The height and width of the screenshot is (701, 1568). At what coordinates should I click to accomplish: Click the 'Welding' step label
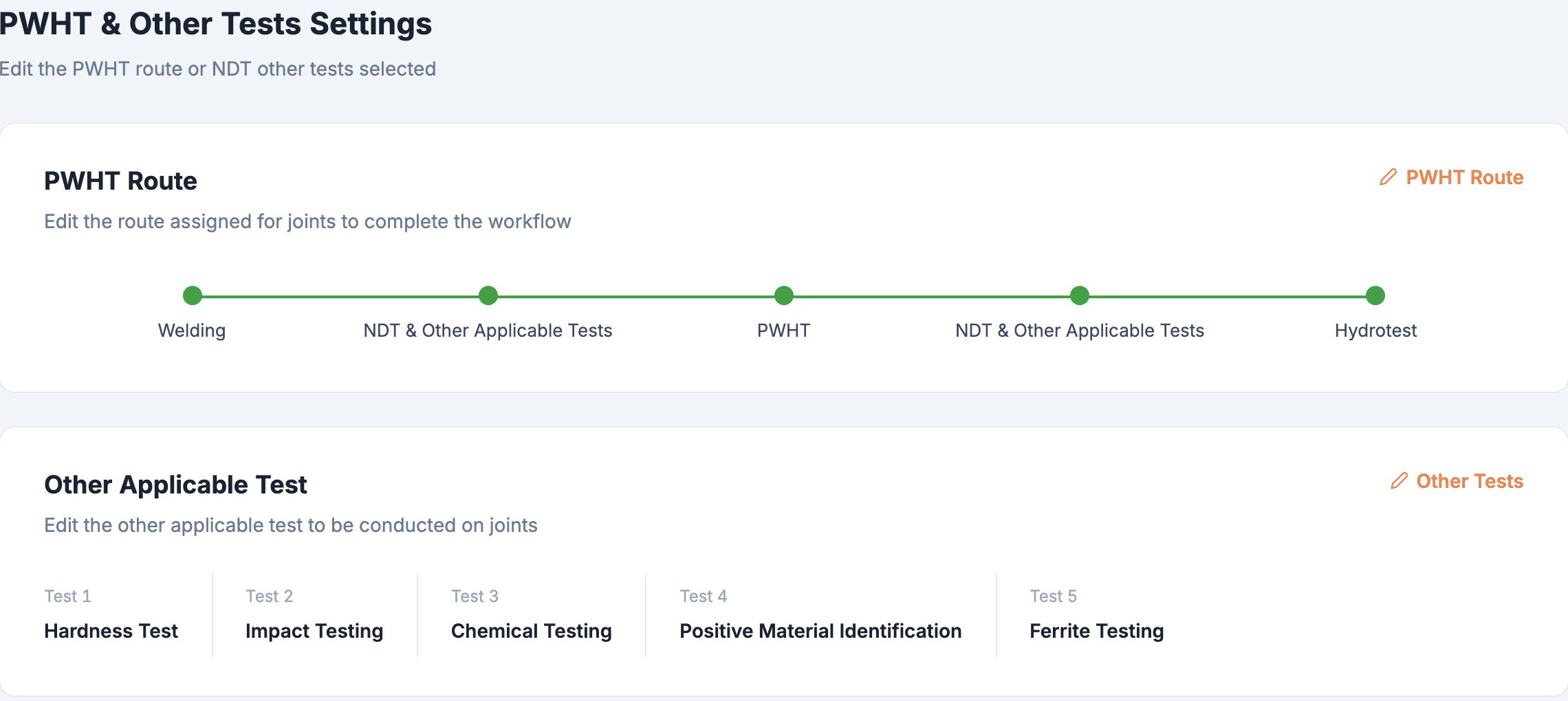192,331
